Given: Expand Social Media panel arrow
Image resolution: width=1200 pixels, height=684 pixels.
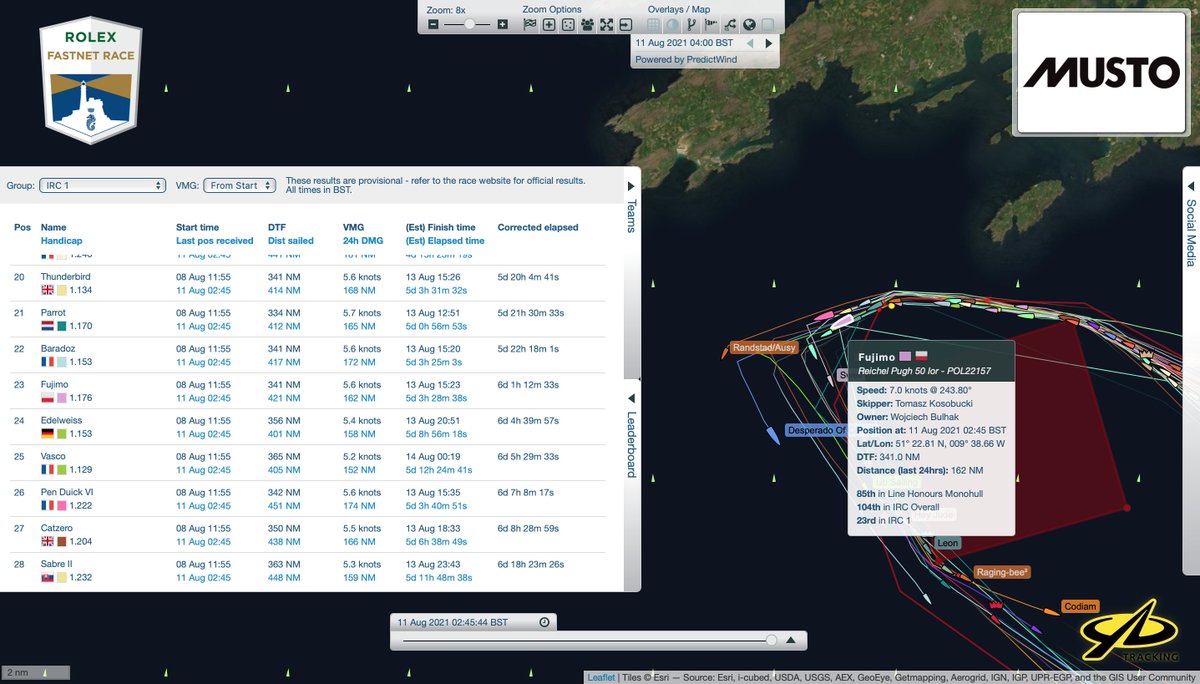Looking at the screenshot, I should click(1191, 186).
